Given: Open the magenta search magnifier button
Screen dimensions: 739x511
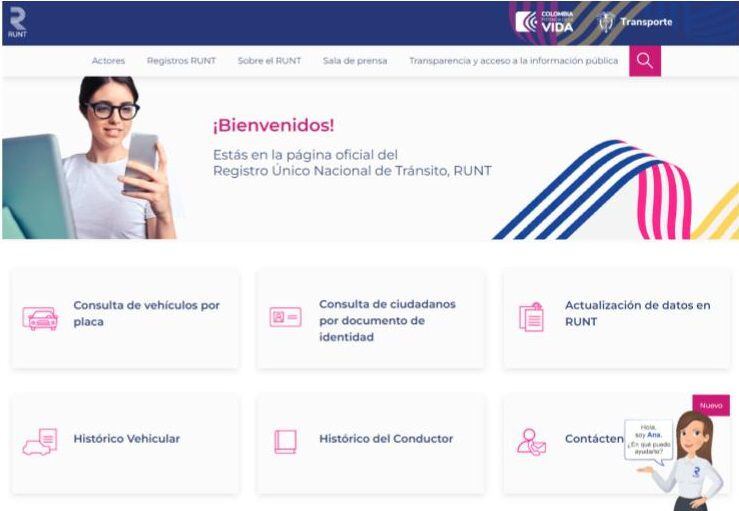Looking at the screenshot, I should tap(645, 61).
